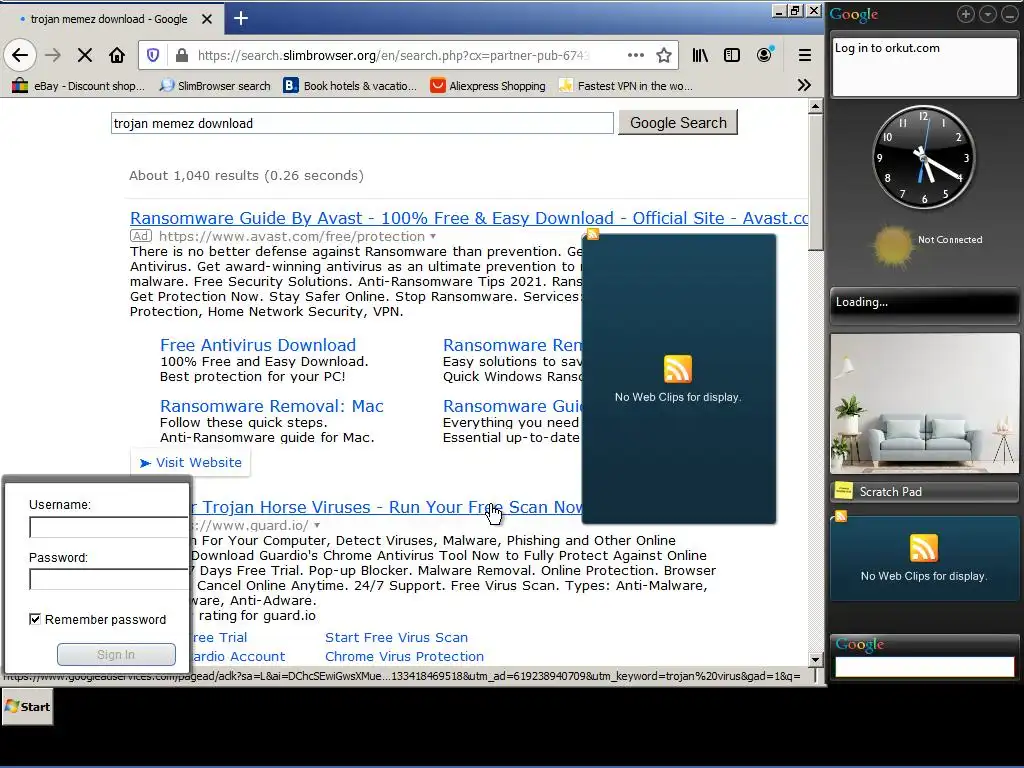
Task: Open page actions three-dot menu
Action: pos(635,56)
